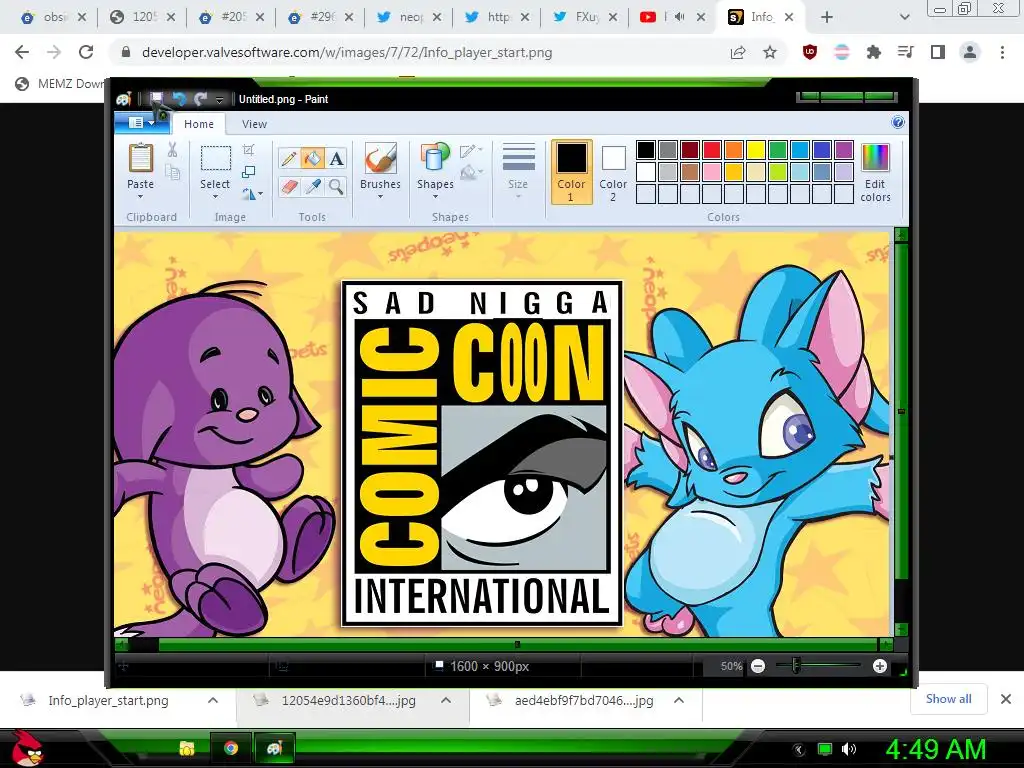Click the Select rectangle tool icon
The height and width of the screenshot is (768, 1024).
tap(216, 159)
